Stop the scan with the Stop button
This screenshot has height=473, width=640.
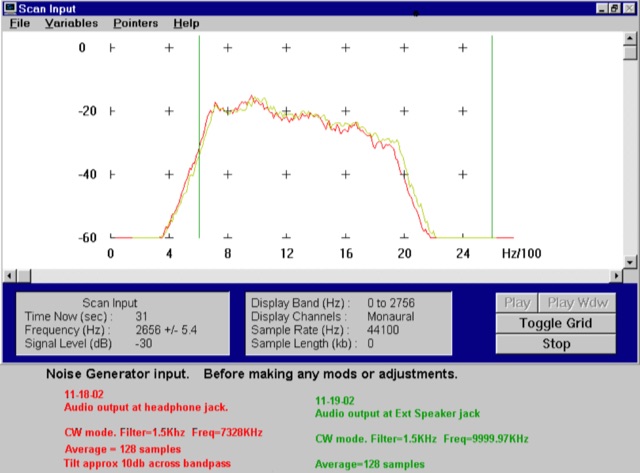coord(556,344)
